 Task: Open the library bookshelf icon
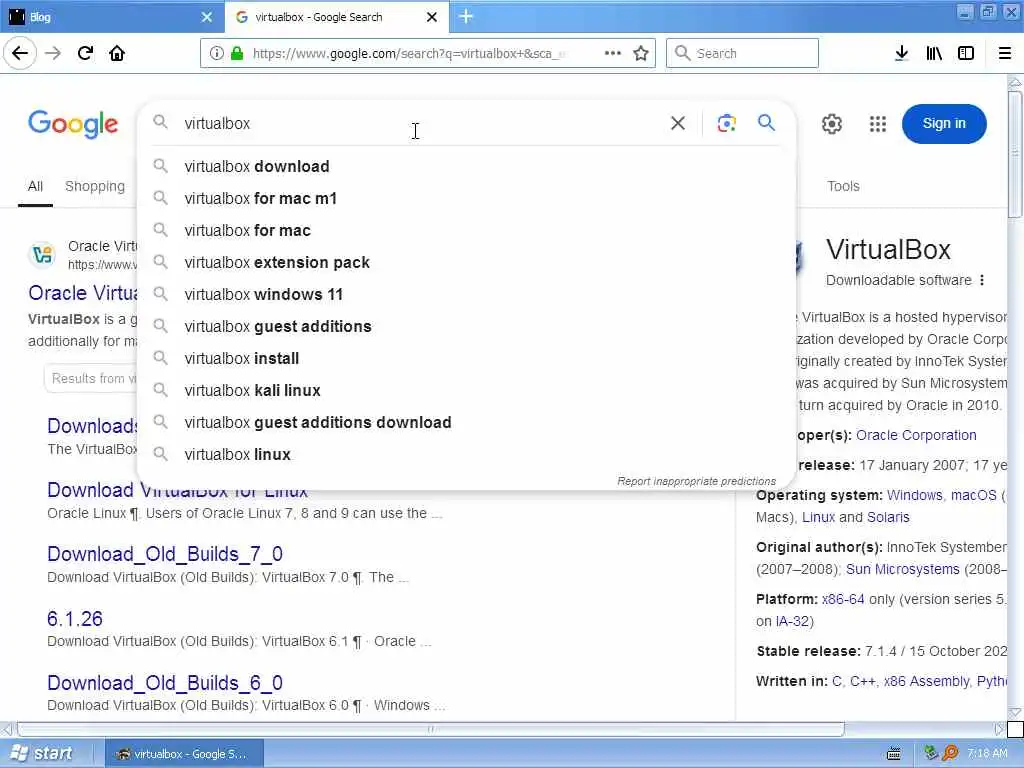click(934, 53)
